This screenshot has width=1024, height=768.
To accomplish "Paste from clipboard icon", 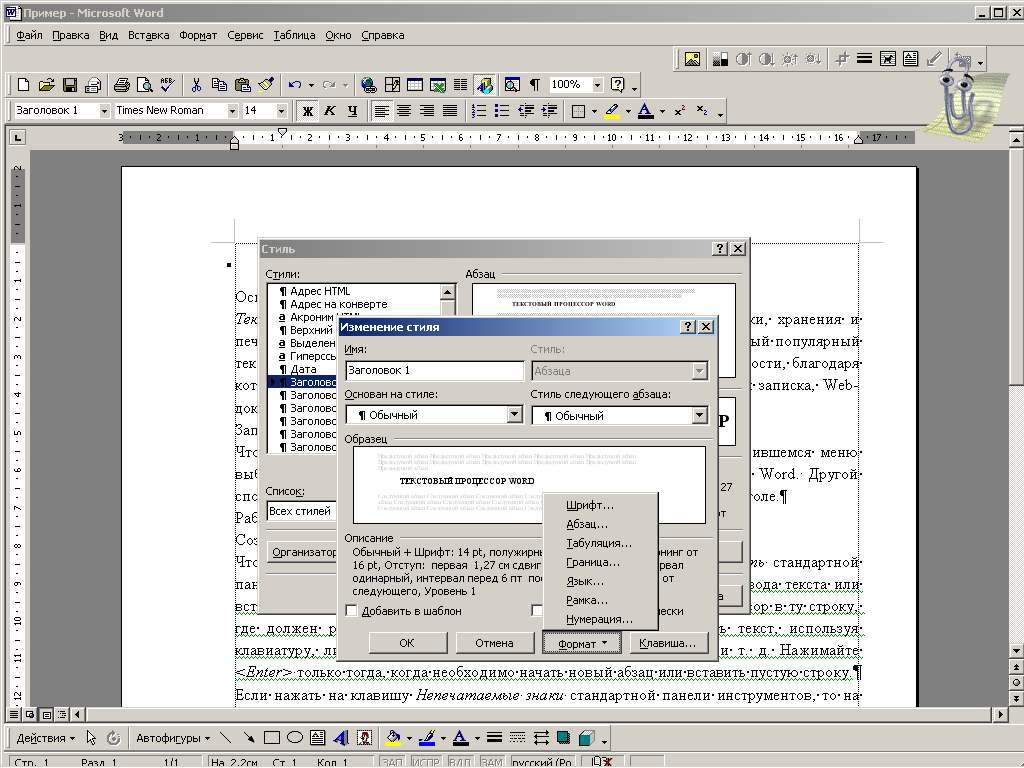I will [x=242, y=85].
